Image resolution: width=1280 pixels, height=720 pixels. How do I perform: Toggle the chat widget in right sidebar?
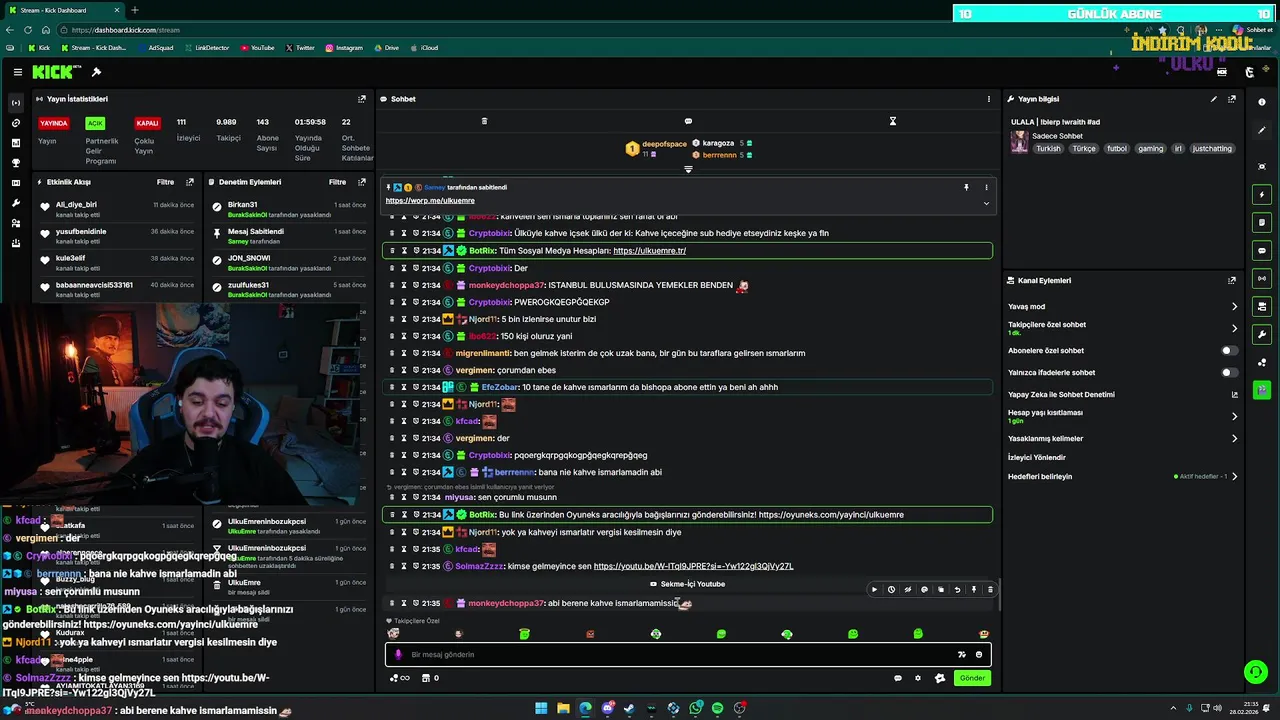(1262, 250)
